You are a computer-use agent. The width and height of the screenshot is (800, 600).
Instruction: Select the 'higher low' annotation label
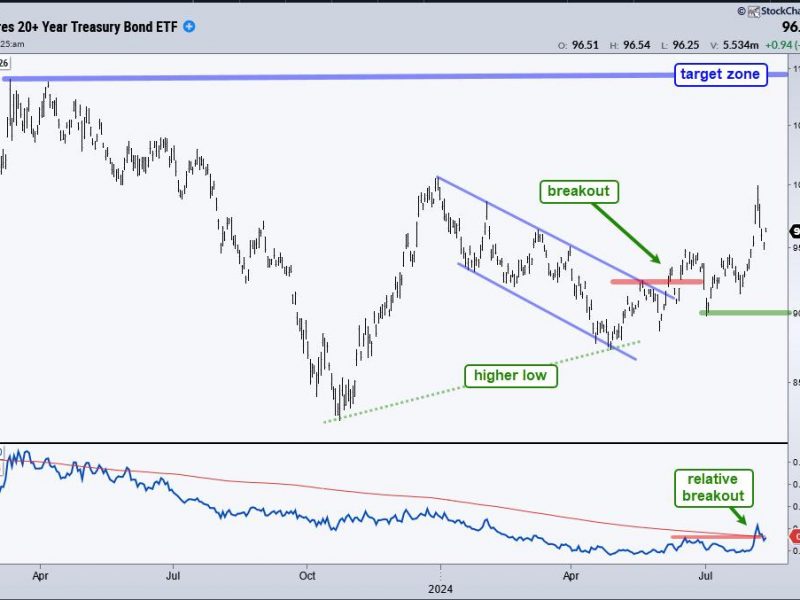click(x=510, y=376)
